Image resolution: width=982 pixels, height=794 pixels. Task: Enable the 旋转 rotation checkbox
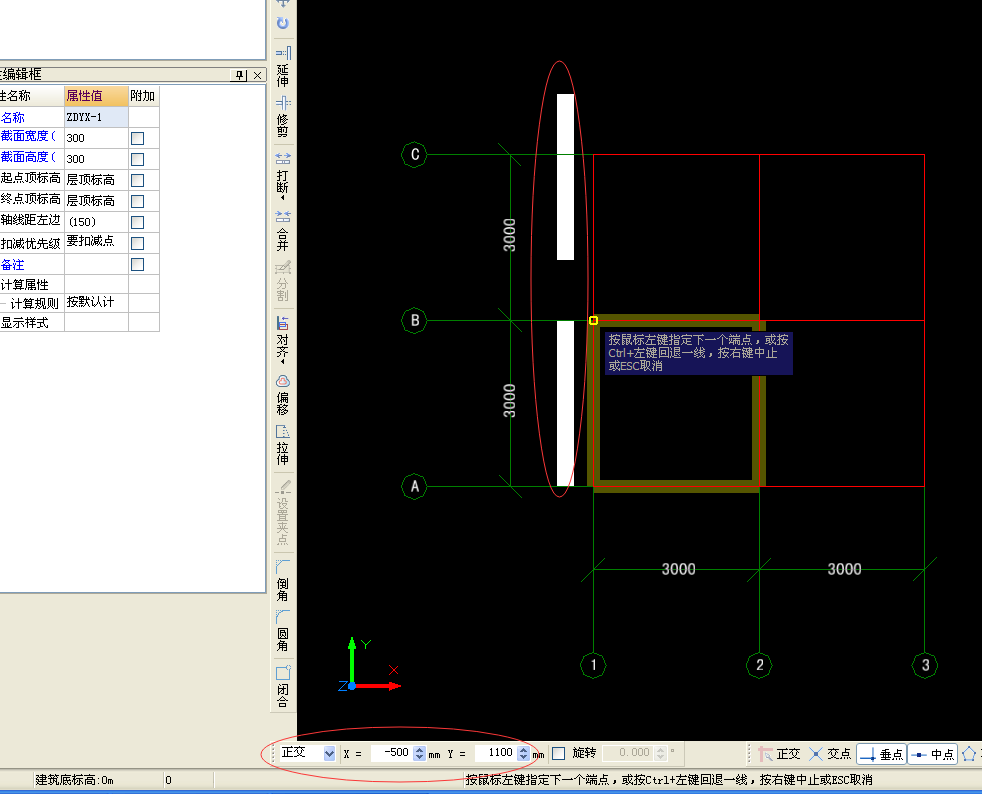click(x=559, y=753)
